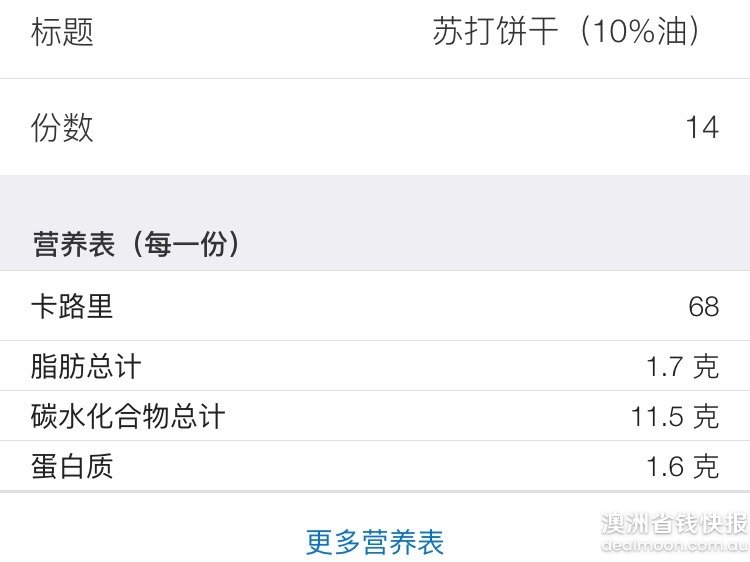Click the 澳洲省钱快报 watermark logo
750x562 pixels.
pos(674,524)
